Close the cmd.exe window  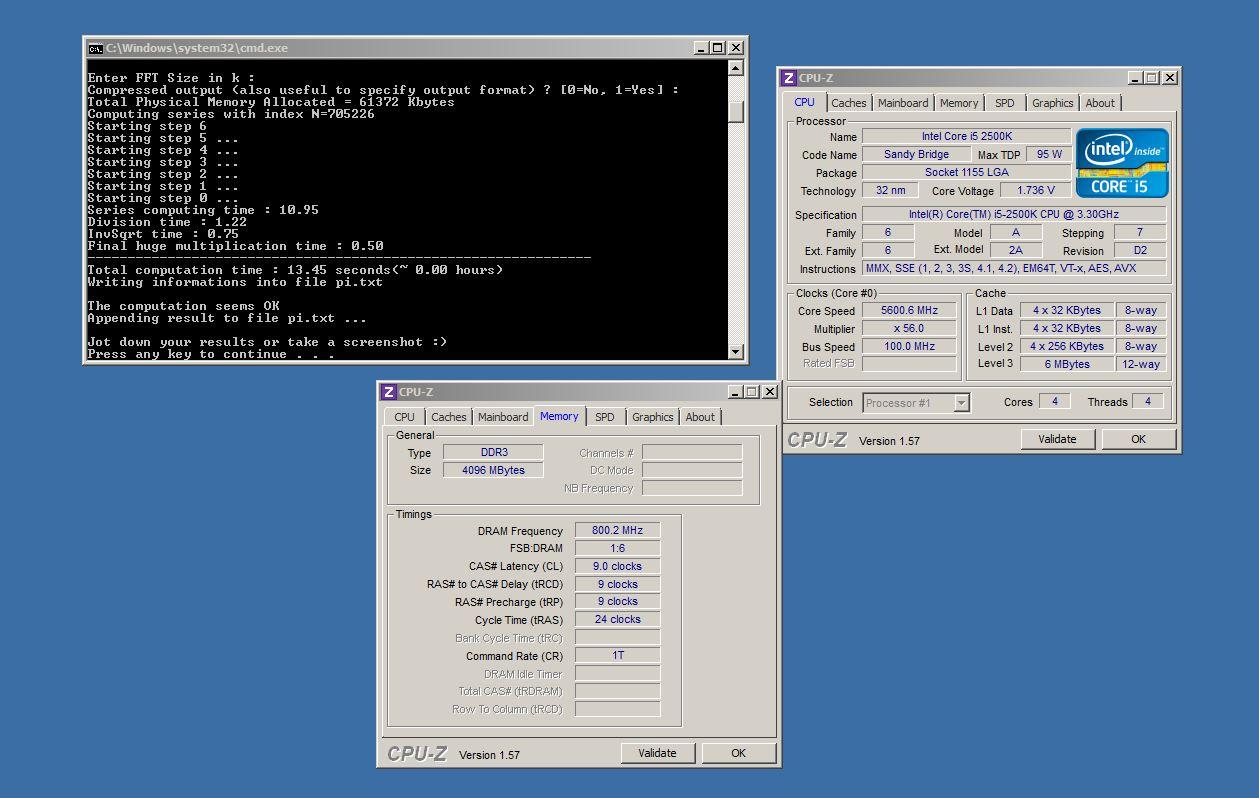tap(736, 48)
